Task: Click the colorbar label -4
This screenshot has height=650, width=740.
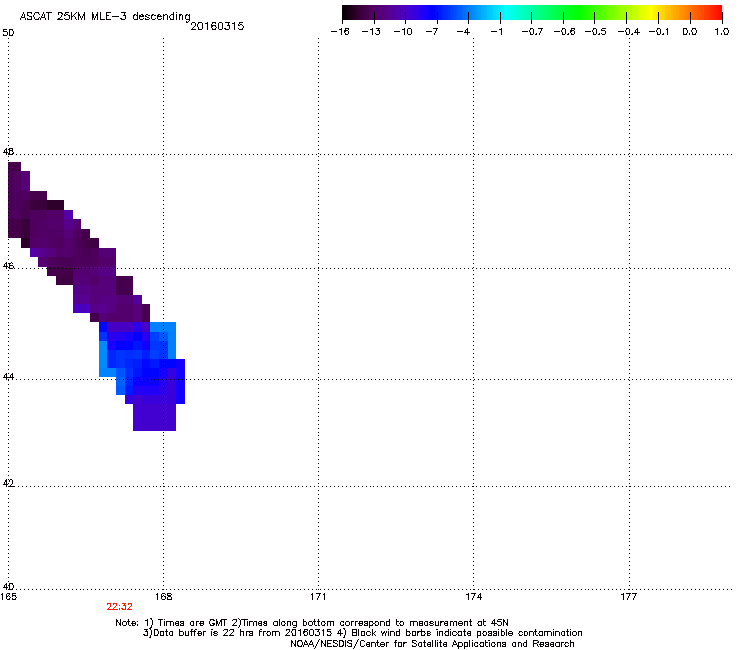Action: coord(463,32)
